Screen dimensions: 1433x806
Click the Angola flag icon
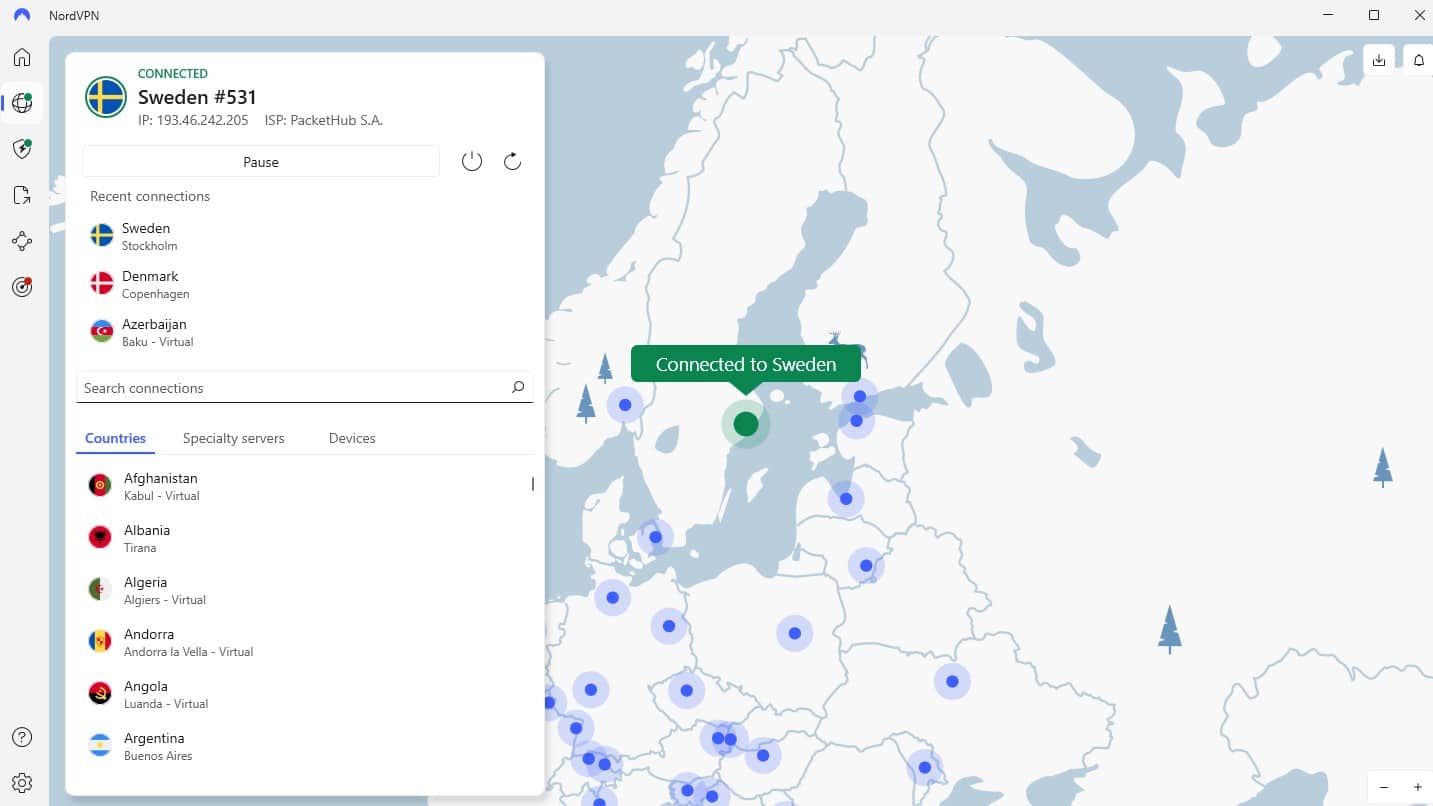click(100, 694)
